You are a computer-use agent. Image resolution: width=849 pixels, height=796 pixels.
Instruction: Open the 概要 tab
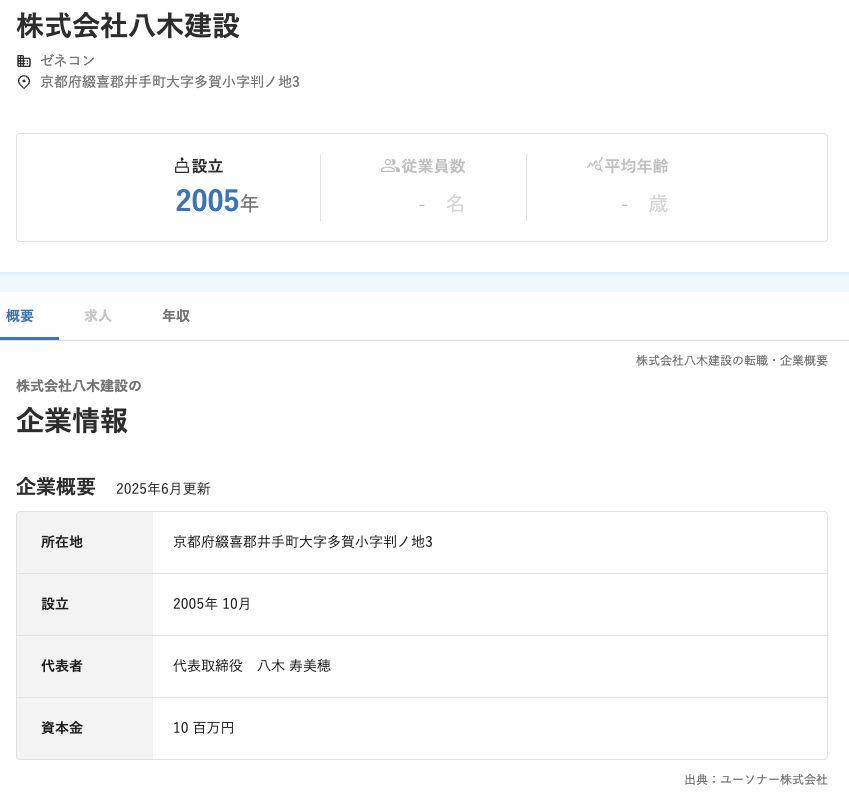point(20,316)
